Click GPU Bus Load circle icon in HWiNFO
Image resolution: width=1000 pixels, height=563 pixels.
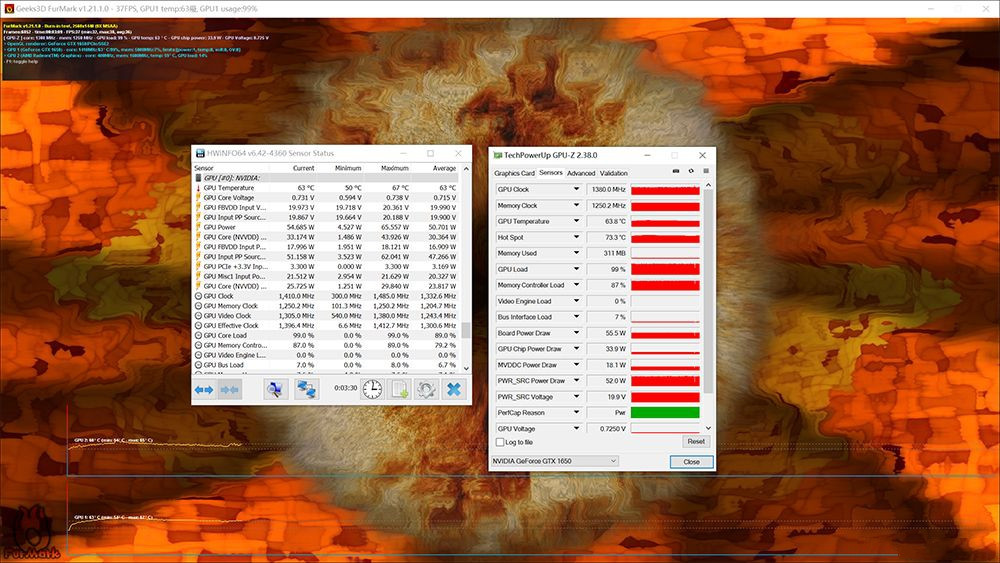[198, 365]
